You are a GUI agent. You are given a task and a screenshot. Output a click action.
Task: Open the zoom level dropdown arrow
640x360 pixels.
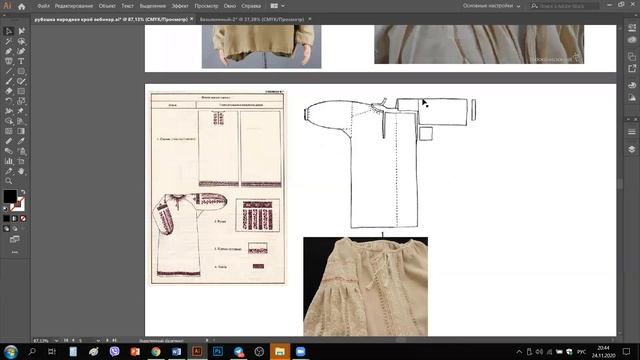pyautogui.click(x=56, y=340)
